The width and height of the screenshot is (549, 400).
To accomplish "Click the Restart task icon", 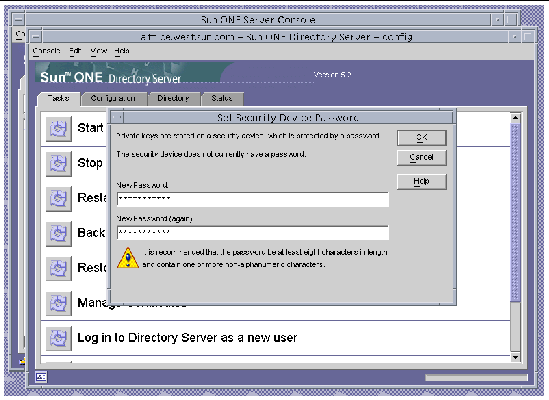I will coord(59,199).
